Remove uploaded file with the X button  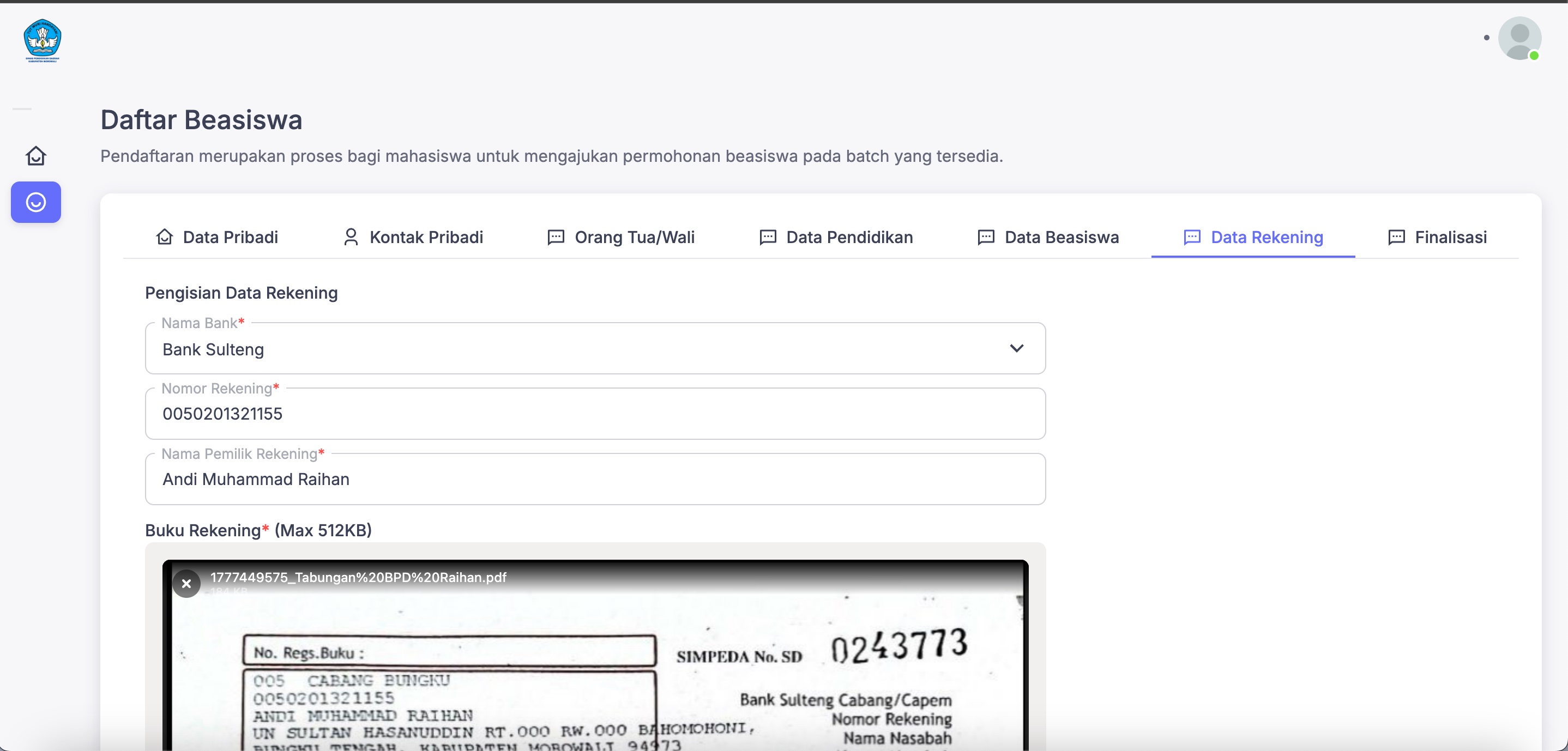tap(186, 584)
